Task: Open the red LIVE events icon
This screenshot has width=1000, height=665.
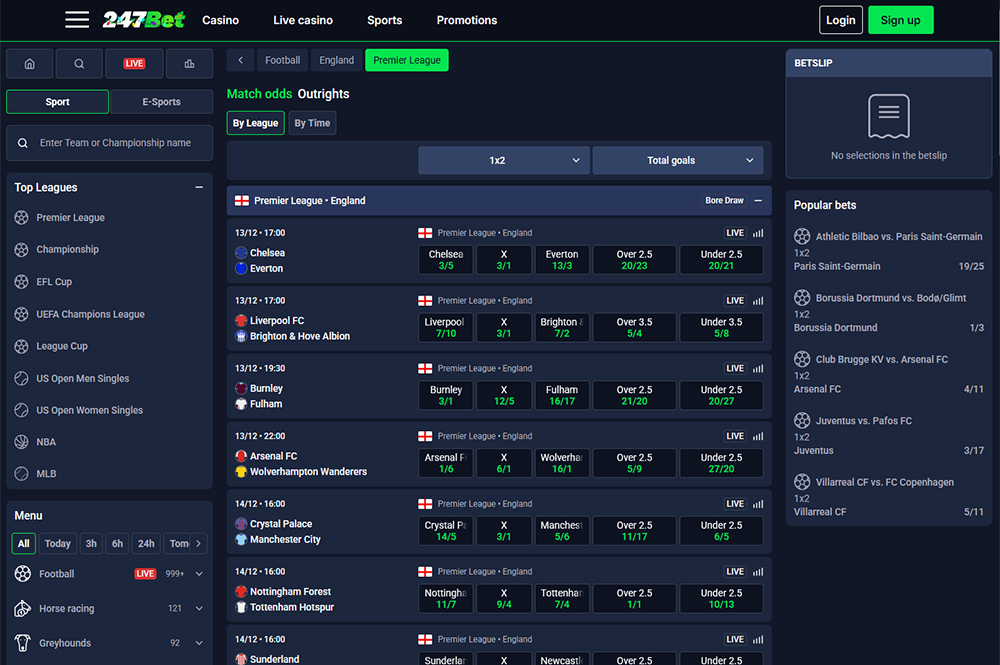Action: point(134,63)
